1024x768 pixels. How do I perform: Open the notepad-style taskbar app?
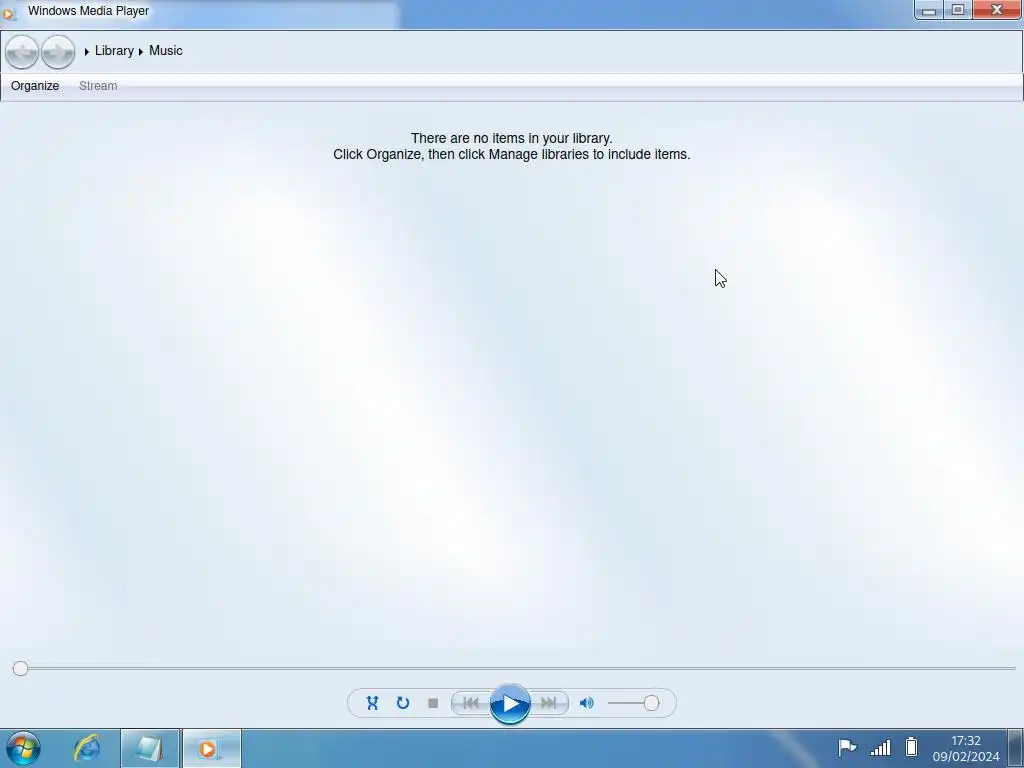(x=150, y=748)
